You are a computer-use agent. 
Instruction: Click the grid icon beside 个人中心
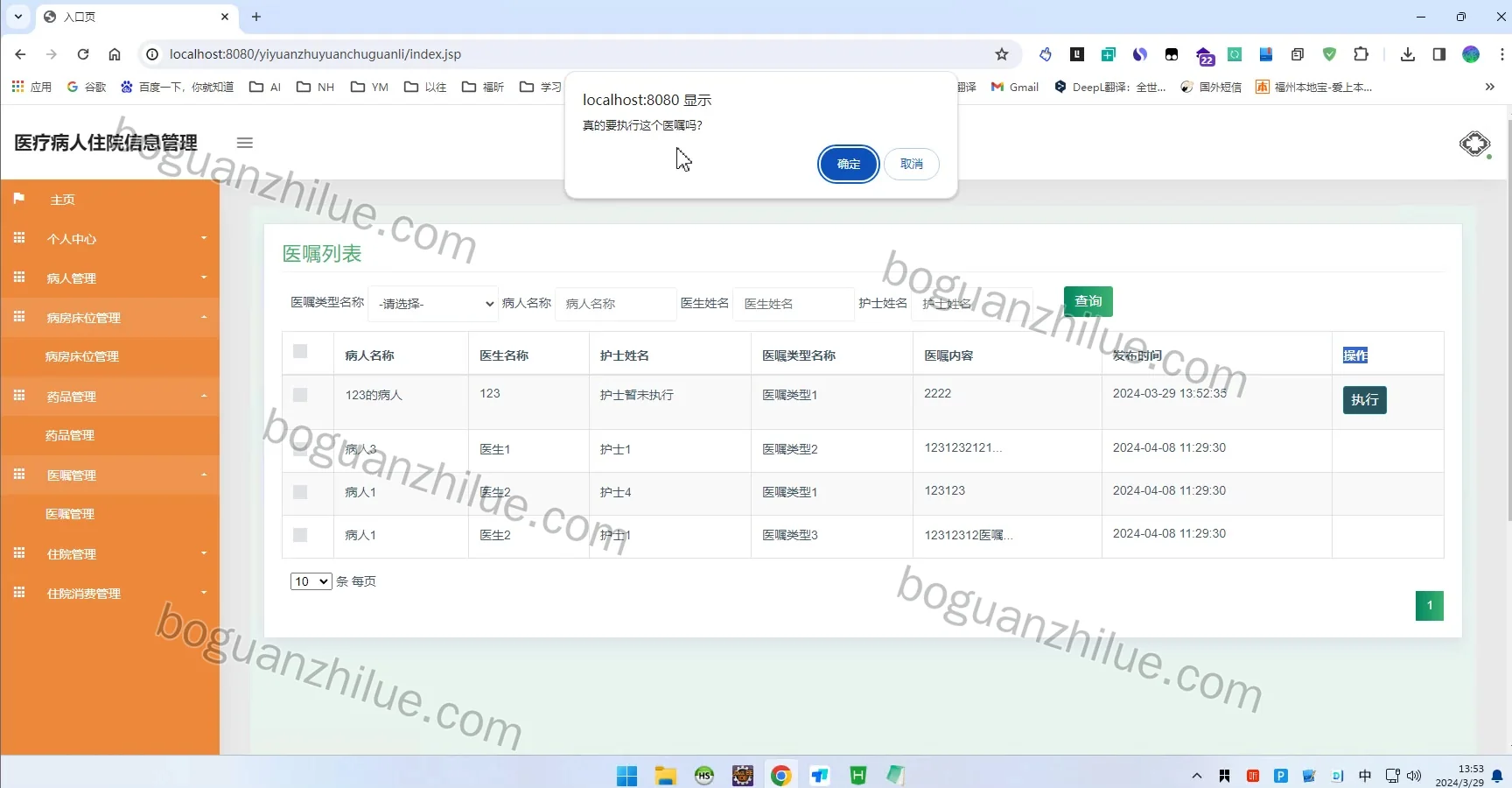(19, 238)
